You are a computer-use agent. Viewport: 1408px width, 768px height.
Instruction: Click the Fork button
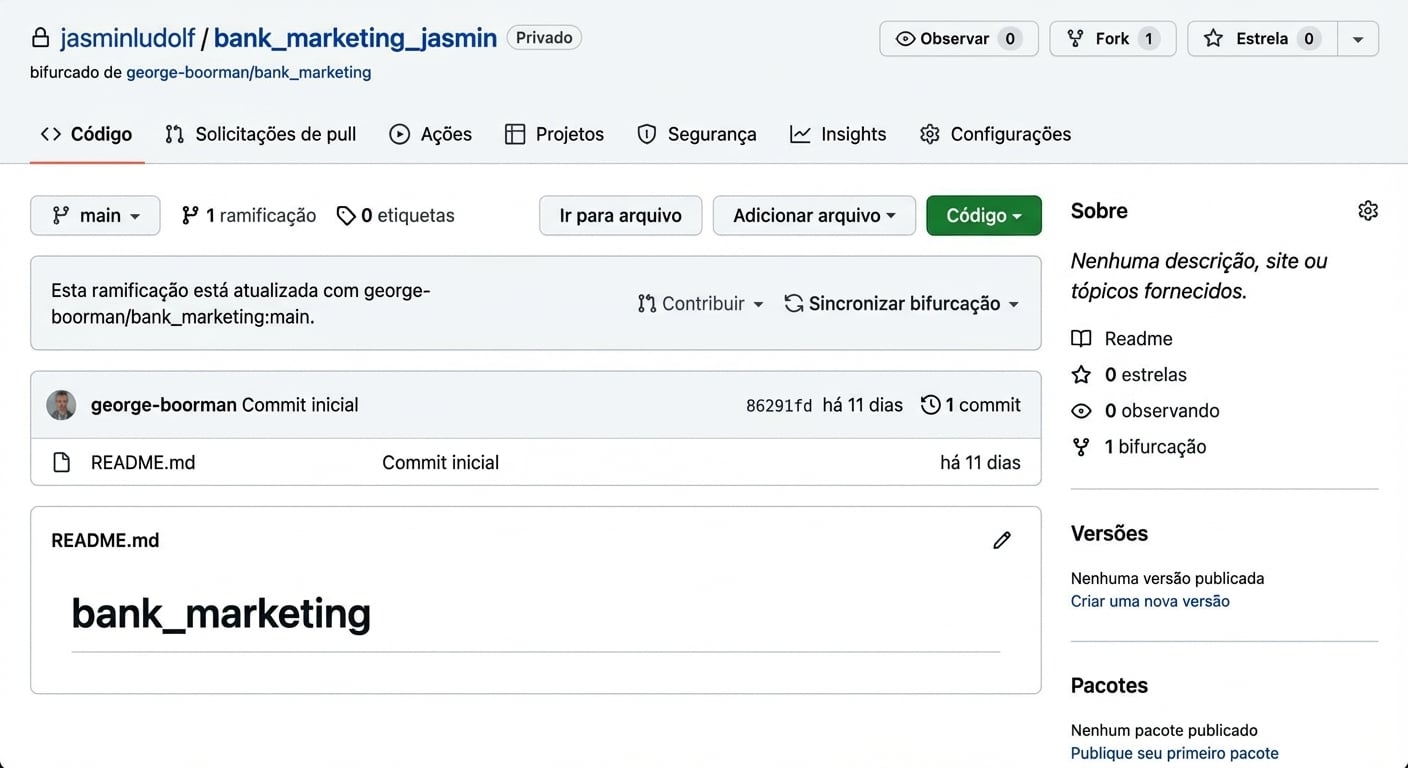[x=1112, y=39]
